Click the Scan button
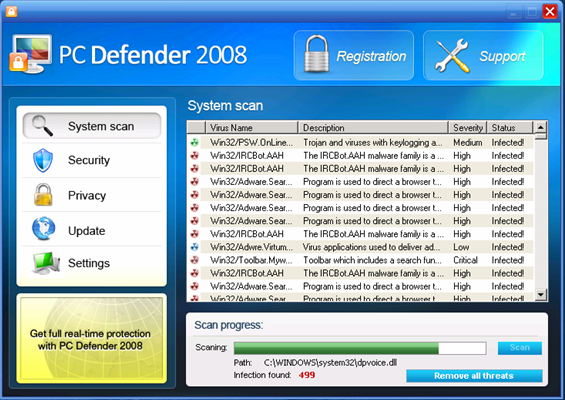This screenshot has height=400, width=565. pos(520,348)
